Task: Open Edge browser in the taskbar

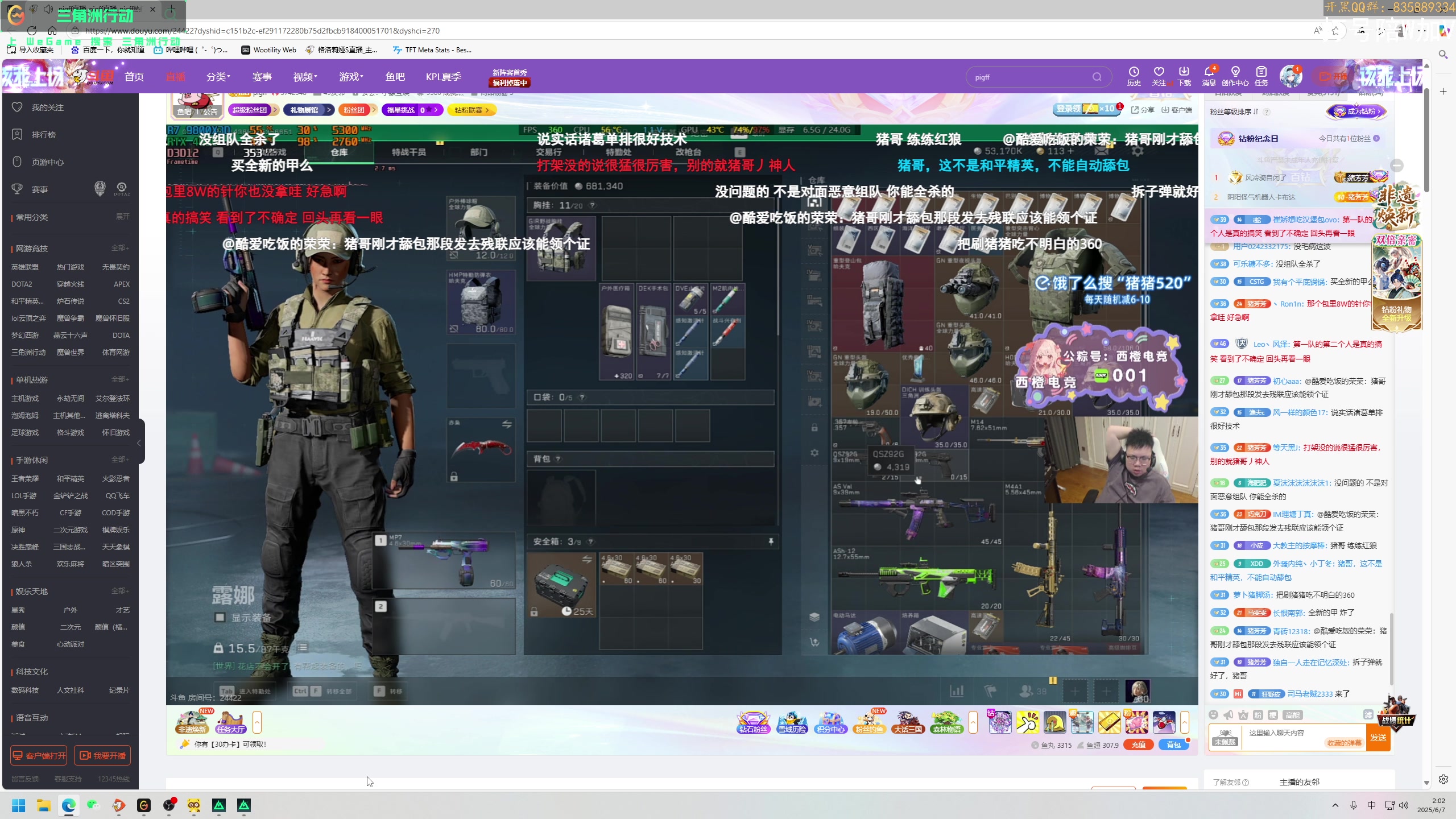Action: click(x=69, y=805)
